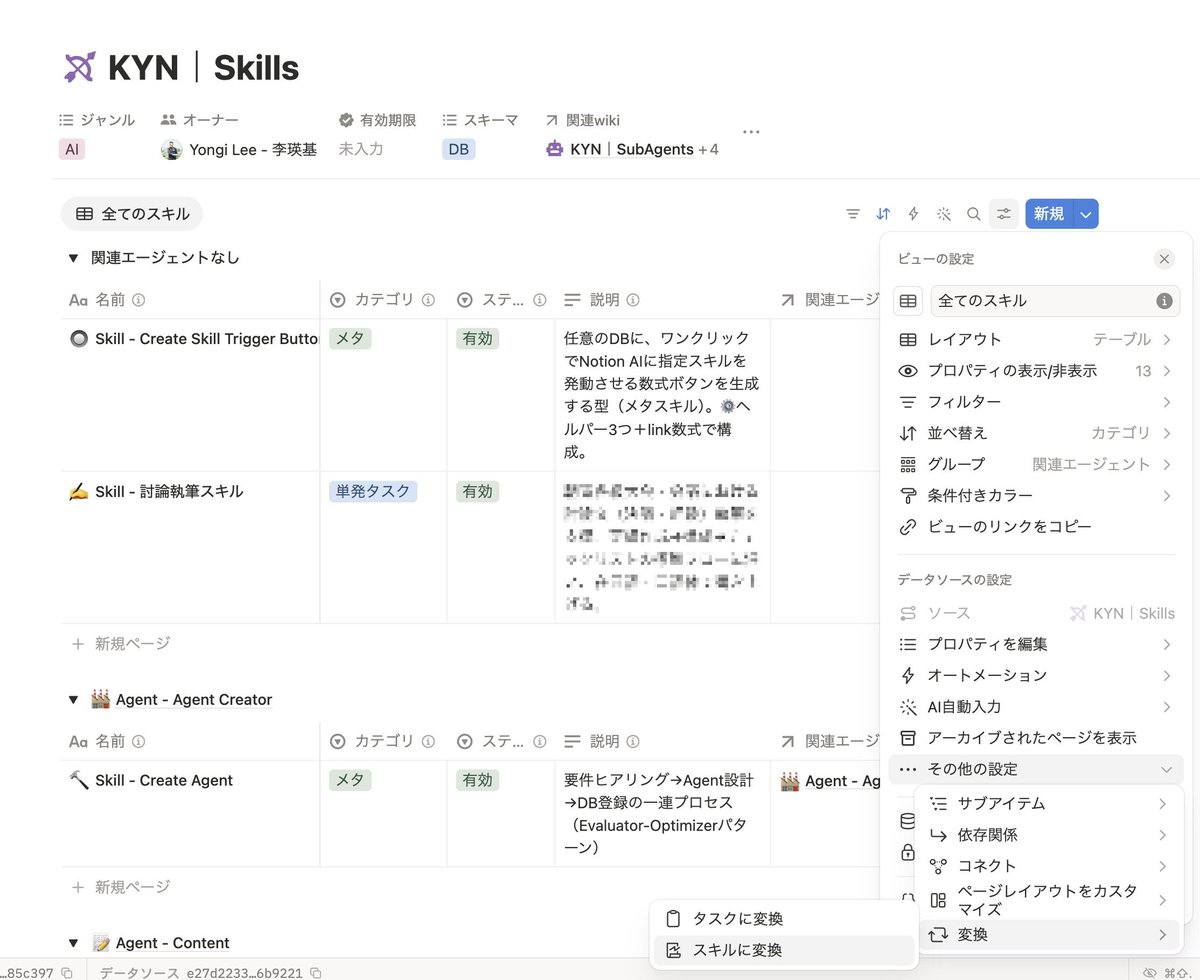The width and height of the screenshot is (1200, 980).
Task: Click the AI ジャンル tag
Action: pos(71,149)
